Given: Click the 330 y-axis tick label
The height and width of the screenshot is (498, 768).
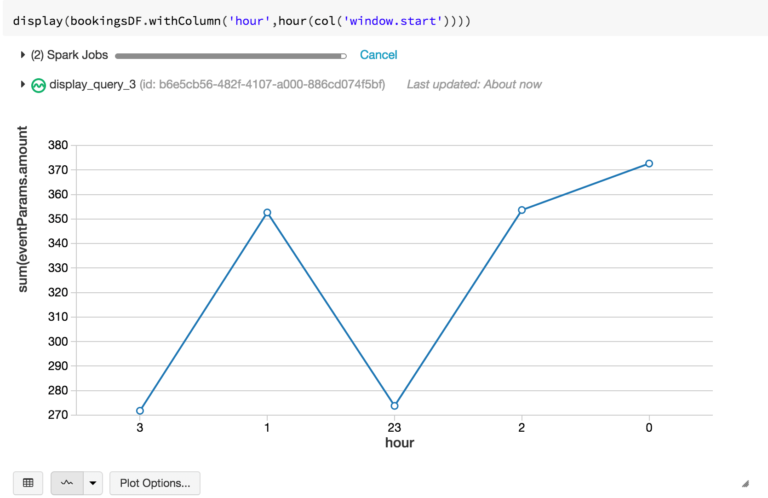Looking at the screenshot, I should (x=58, y=268).
